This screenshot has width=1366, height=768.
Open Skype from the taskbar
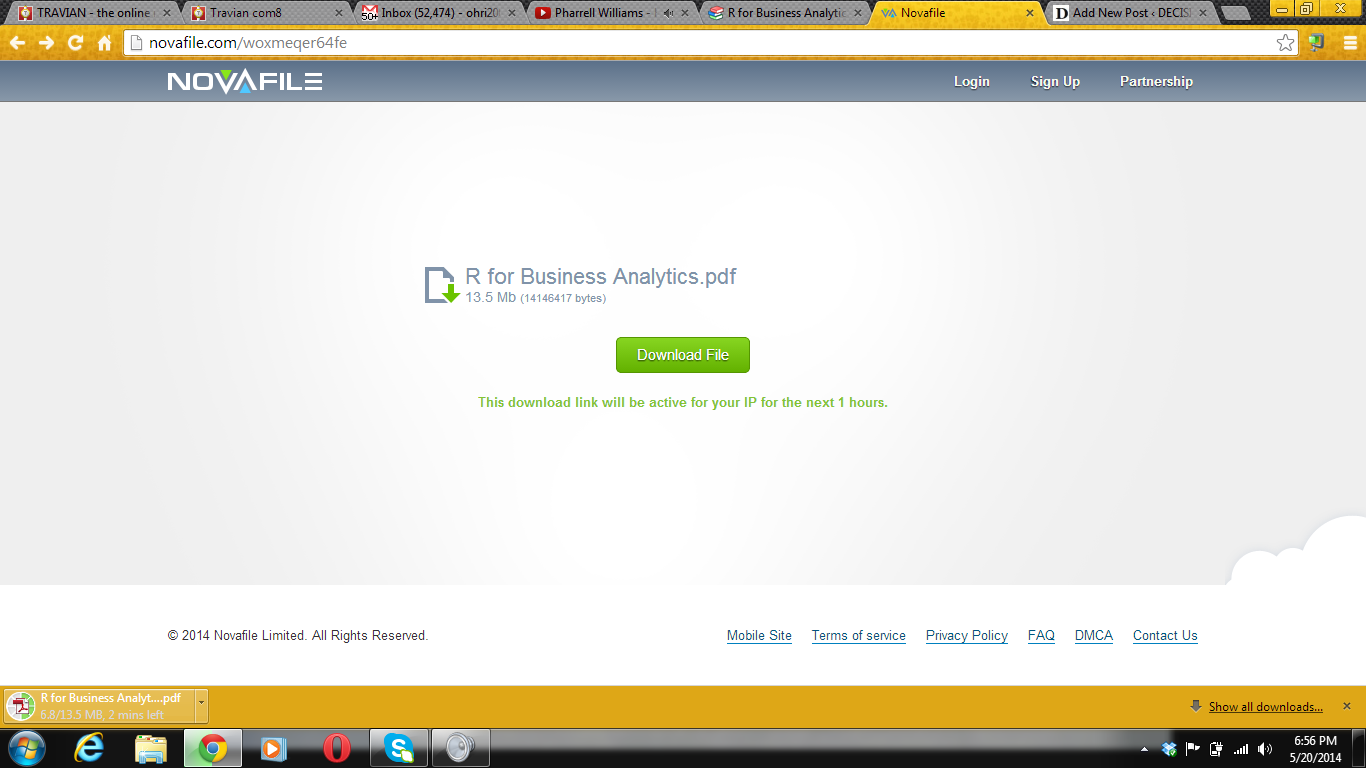[399, 748]
